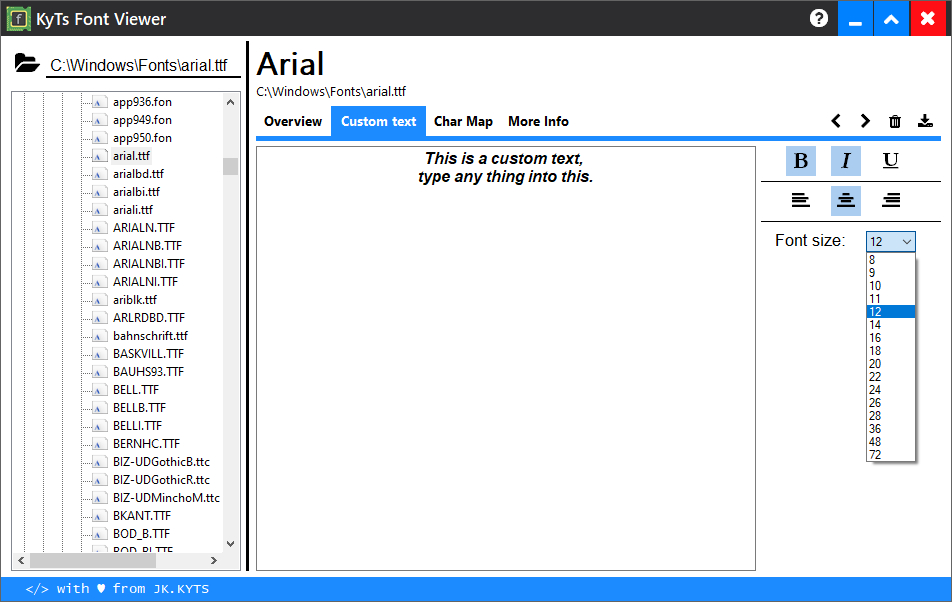Click file tree scroll up arrow

pos(230,102)
